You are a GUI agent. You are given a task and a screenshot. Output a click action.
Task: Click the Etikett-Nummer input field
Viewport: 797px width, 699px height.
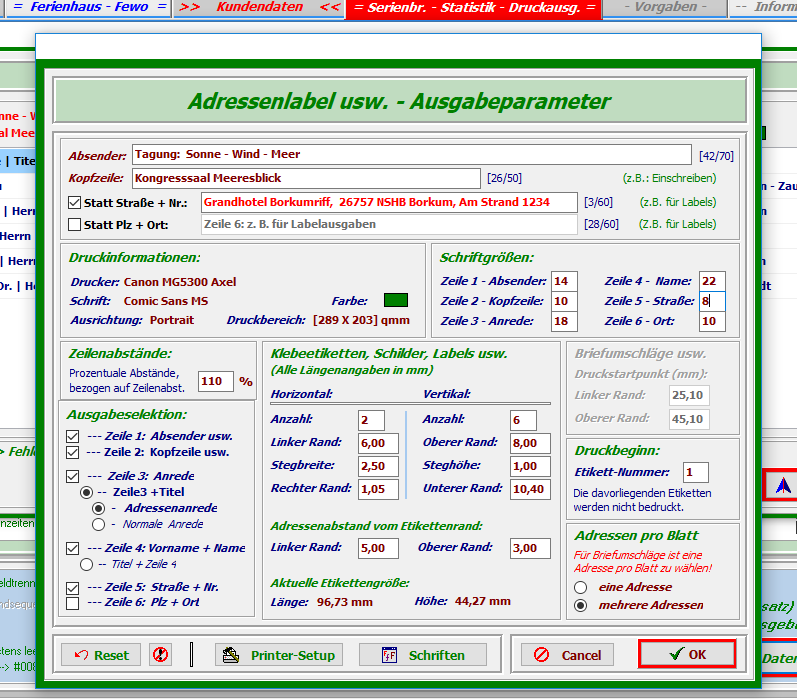[x=696, y=472]
